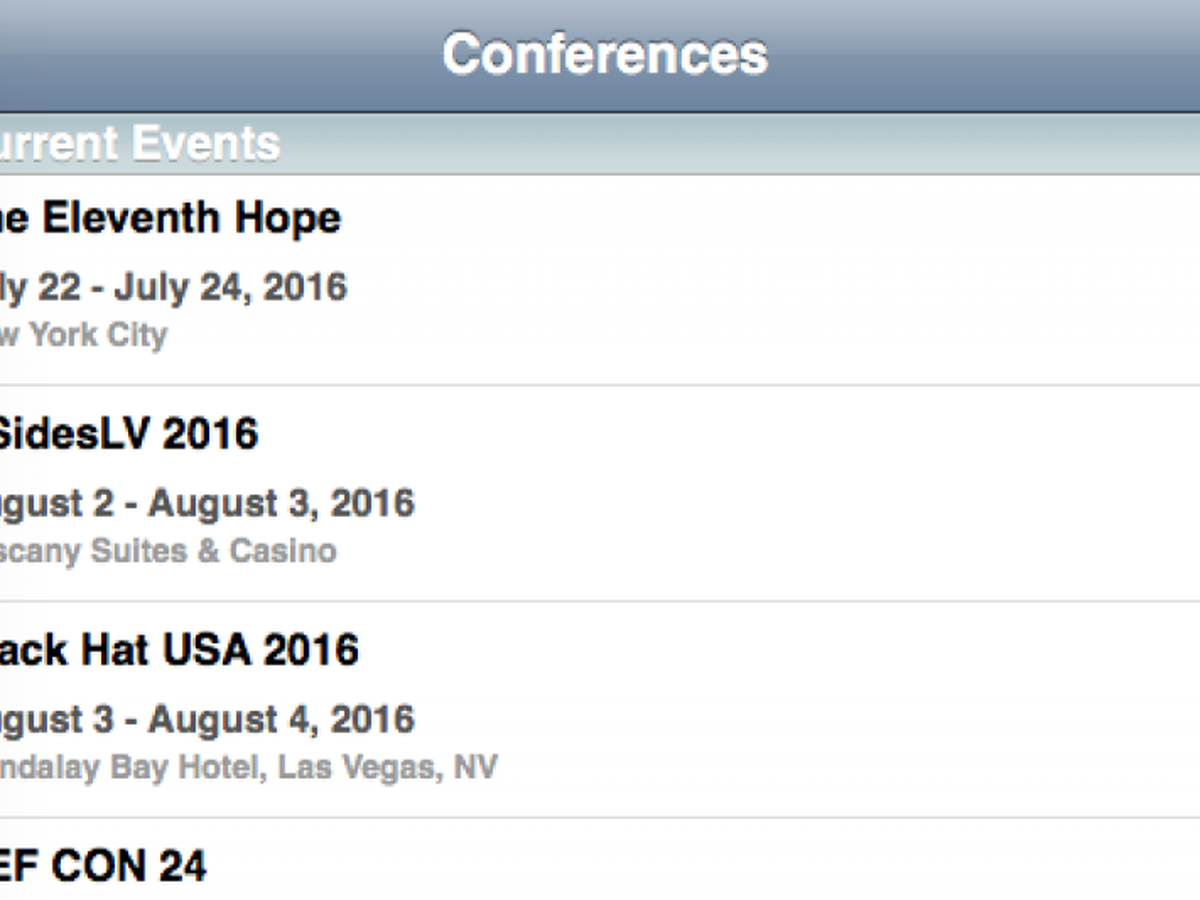Click divider line below Tuscany Suites & Casino row
The width and height of the screenshot is (1200, 900).
click(x=600, y=601)
